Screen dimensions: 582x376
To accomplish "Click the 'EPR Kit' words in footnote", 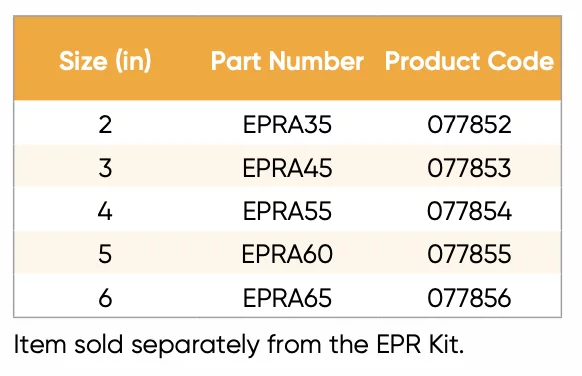I will coord(420,344).
